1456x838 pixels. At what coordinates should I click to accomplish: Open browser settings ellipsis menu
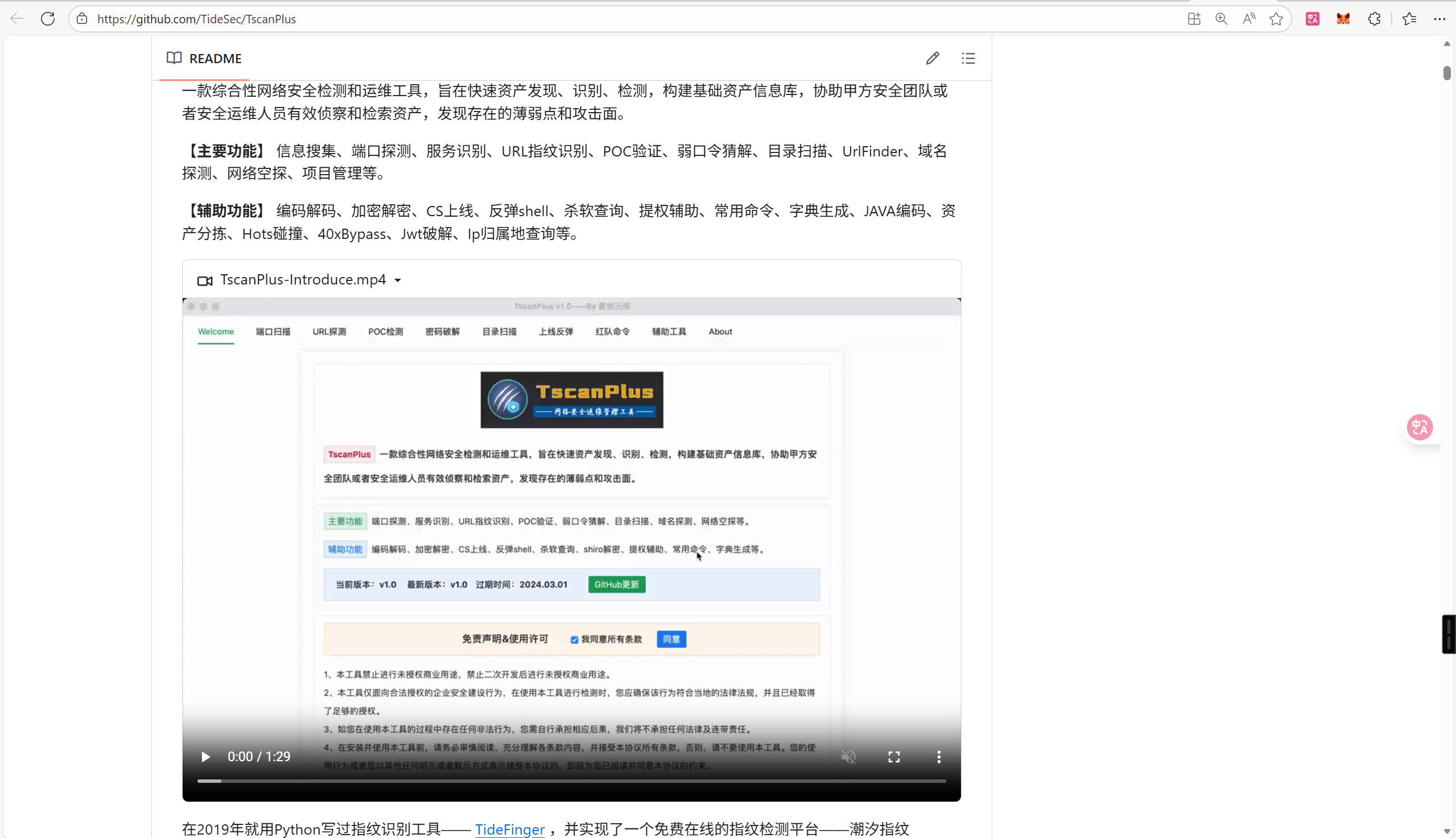[x=1439, y=19]
